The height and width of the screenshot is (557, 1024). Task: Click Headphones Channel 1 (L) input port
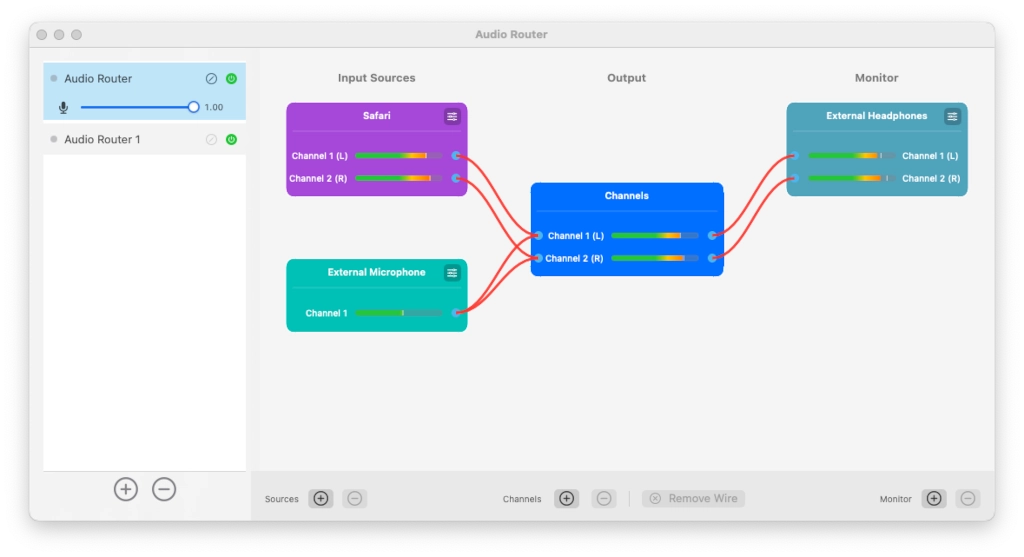click(795, 155)
